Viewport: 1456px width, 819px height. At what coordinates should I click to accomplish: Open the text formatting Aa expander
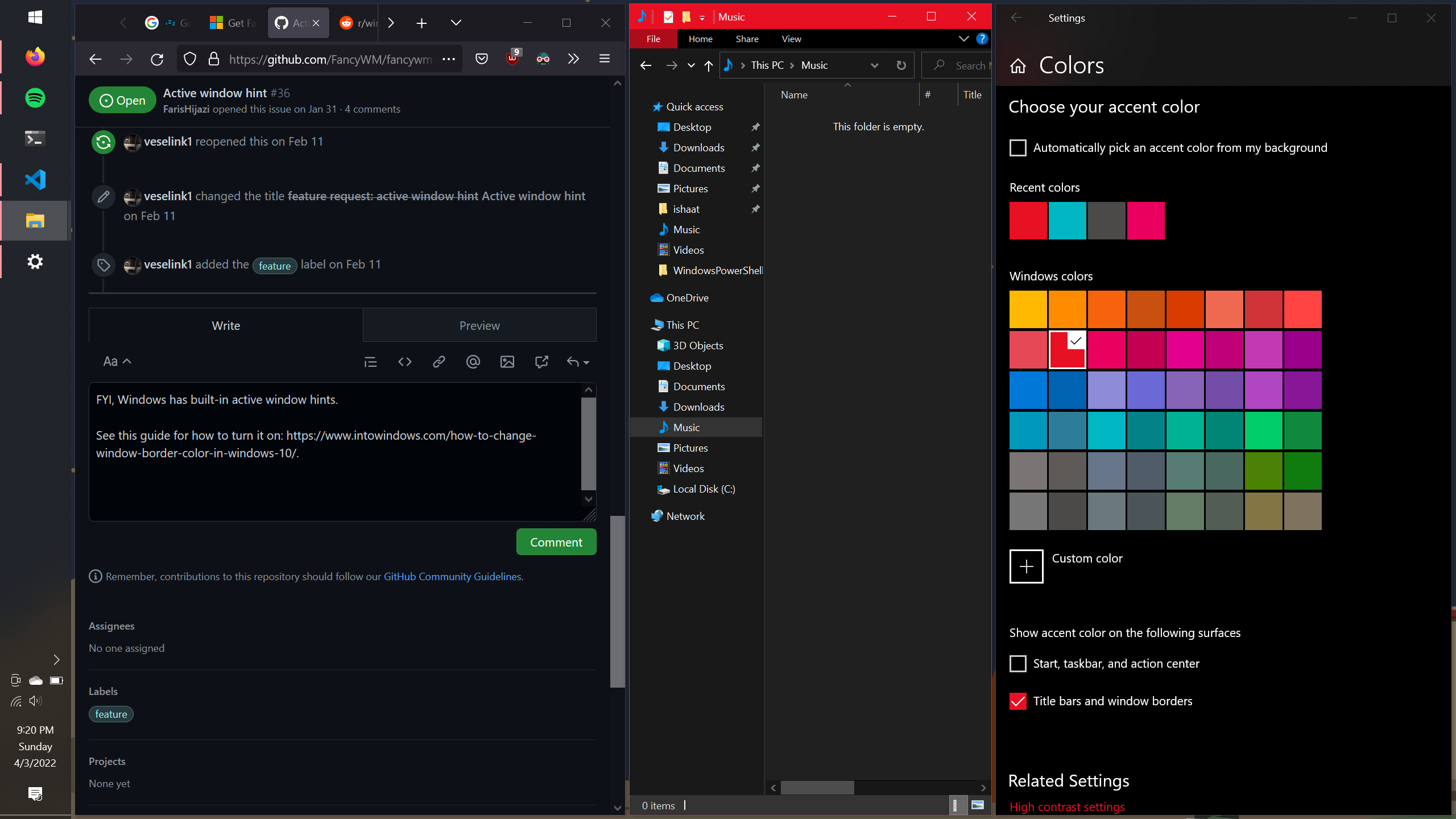pyautogui.click(x=116, y=361)
